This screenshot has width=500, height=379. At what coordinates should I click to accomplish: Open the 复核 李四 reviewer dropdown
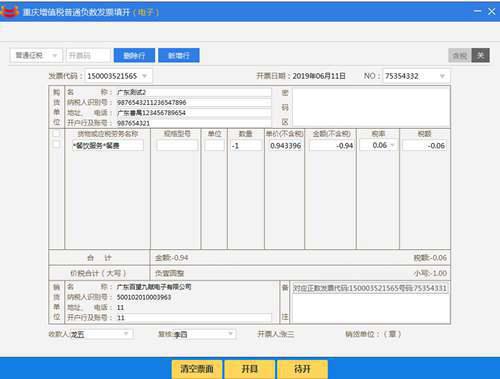click(x=230, y=334)
